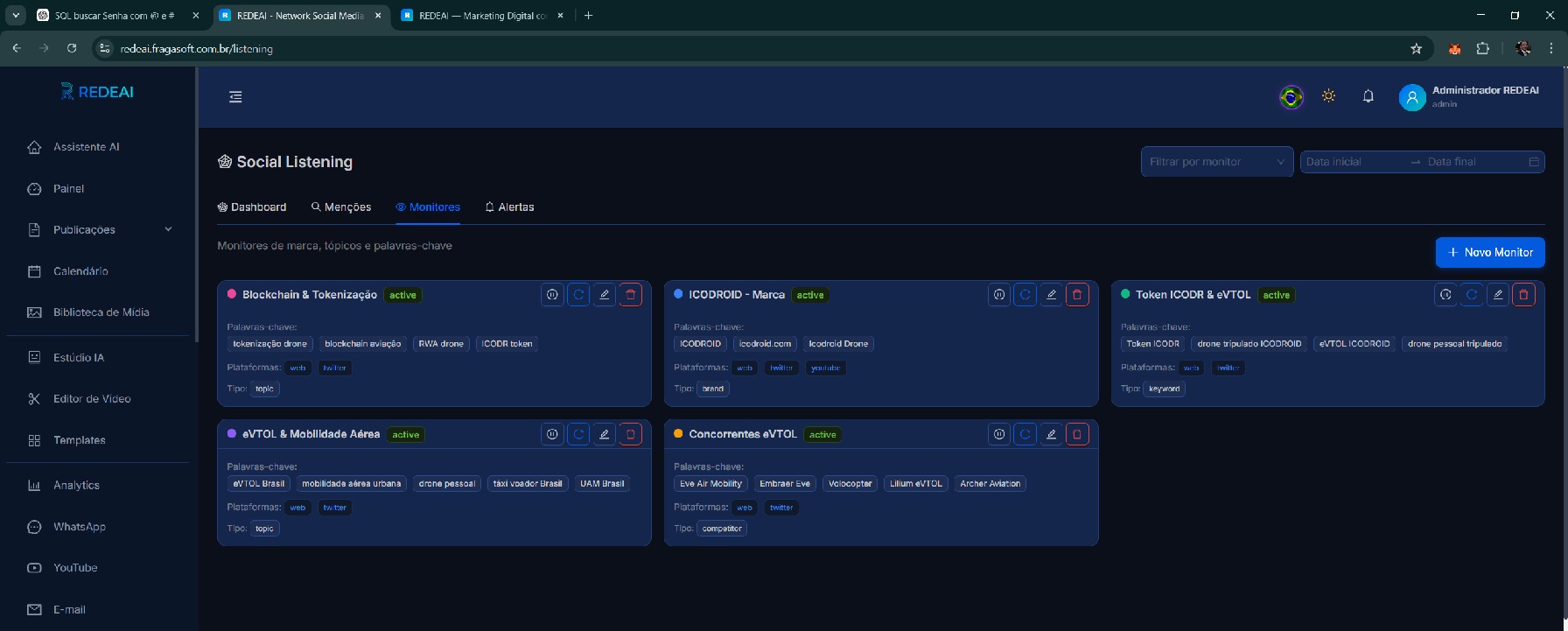
Task: Delete the Concorrentes eVTOL monitor
Action: click(x=1077, y=434)
